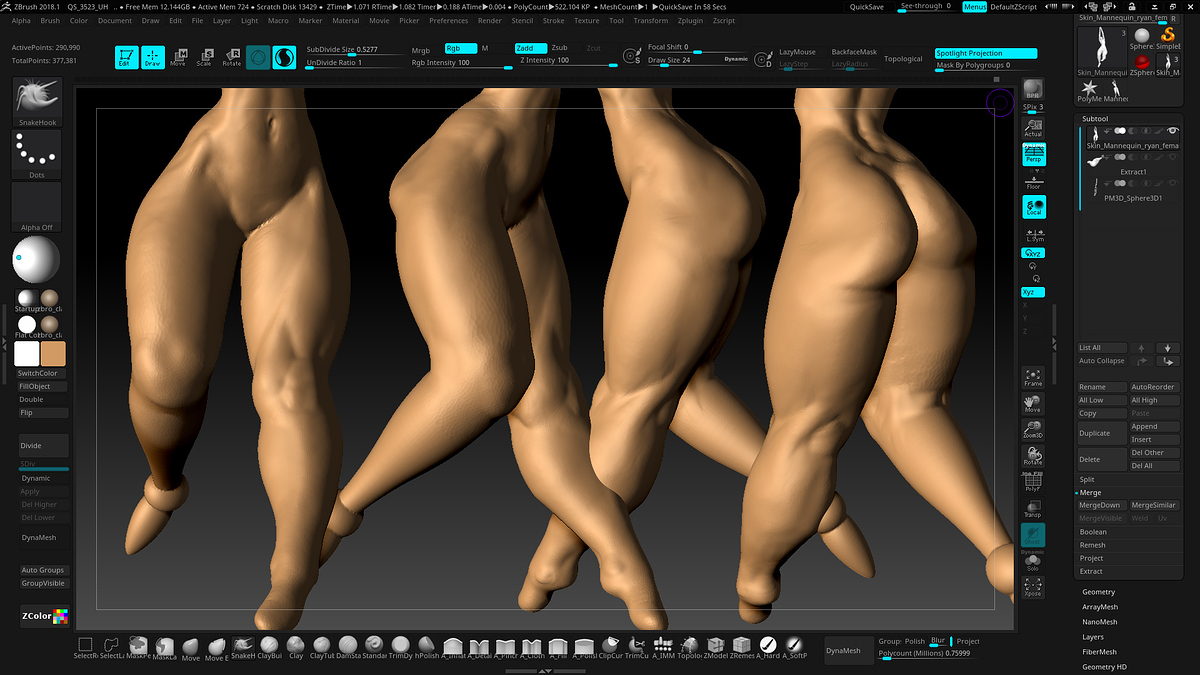Select the ZModeler brush
1200x675 pixels.
coord(715,647)
